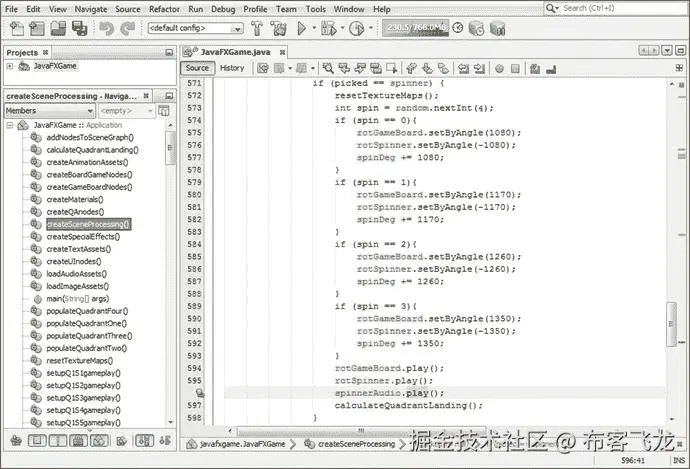This screenshot has height=469, width=690.
Task: Open the Profile menu
Action: (x=255, y=9)
